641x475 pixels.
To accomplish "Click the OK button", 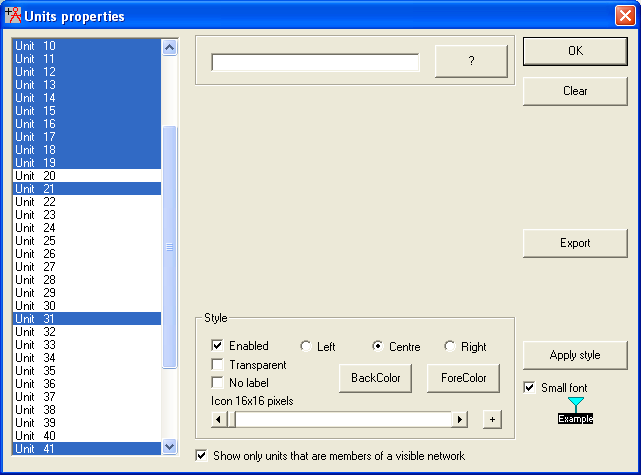I will (575, 51).
